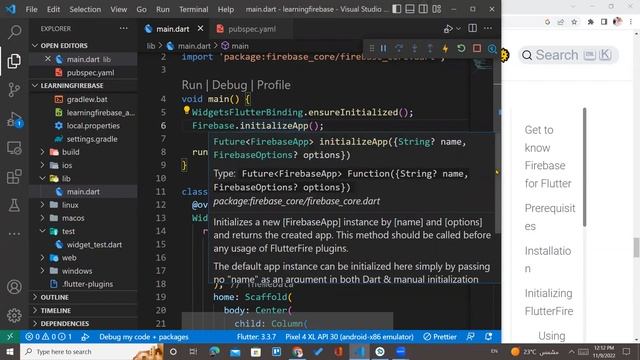This screenshot has height=360, width=640.
Task: Open the File menu
Action: [x=31, y=9]
